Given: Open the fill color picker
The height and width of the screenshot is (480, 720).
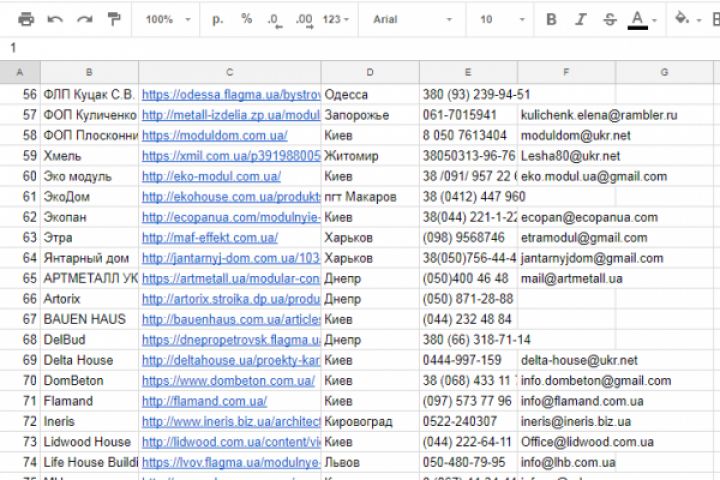Looking at the screenshot, I should pyautogui.click(x=687, y=19).
